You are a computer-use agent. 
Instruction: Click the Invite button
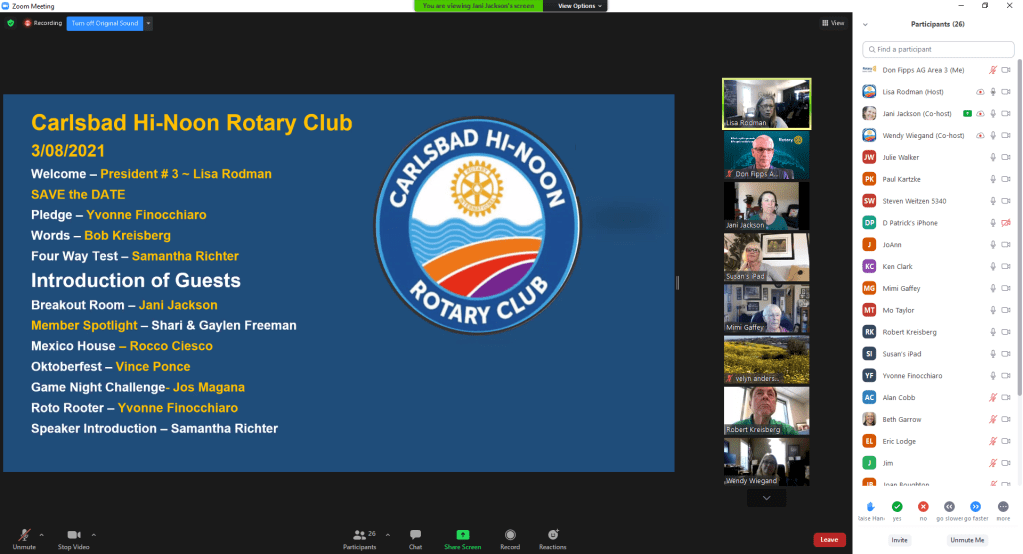click(x=900, y=540)
